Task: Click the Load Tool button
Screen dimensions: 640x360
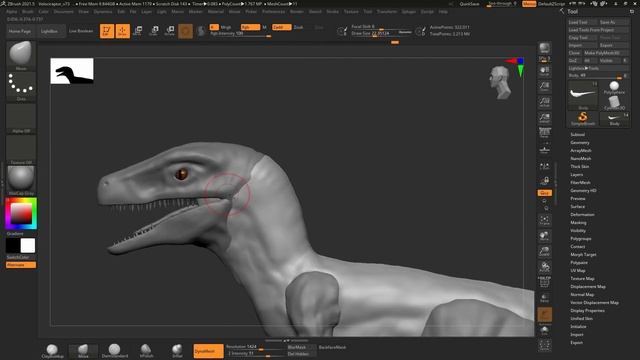Action: click(x=583, y=22)
